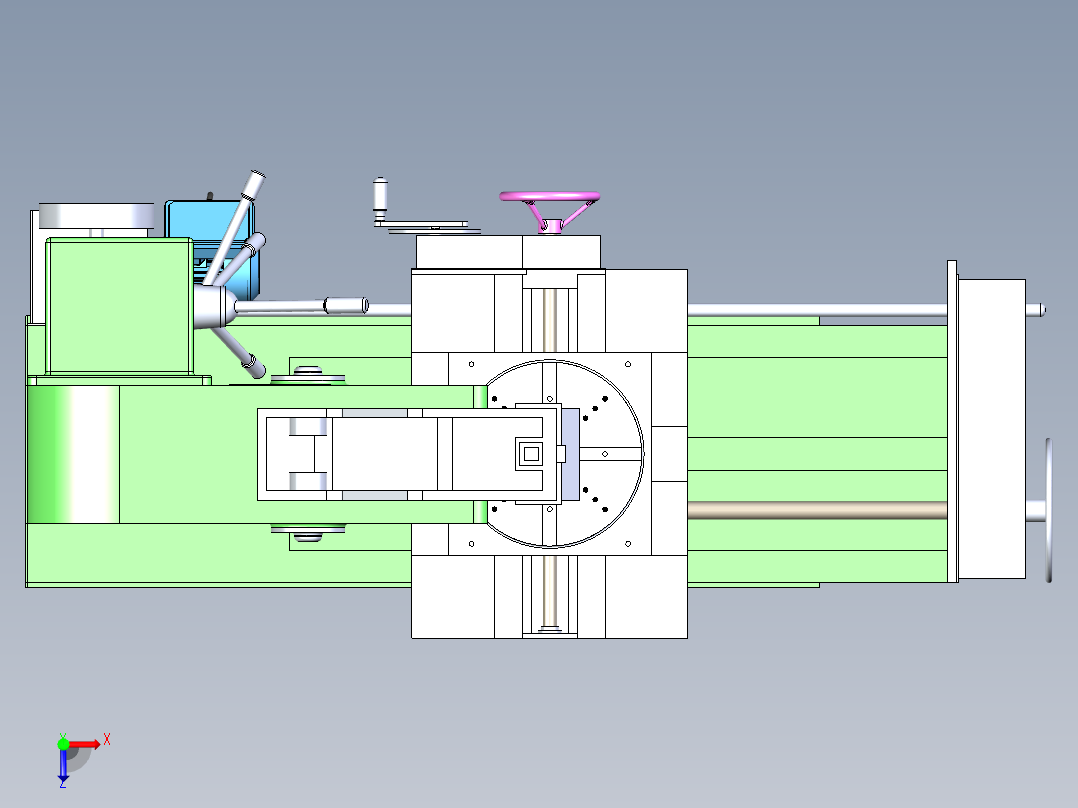Select the white end plate on the right

(991, 428)
